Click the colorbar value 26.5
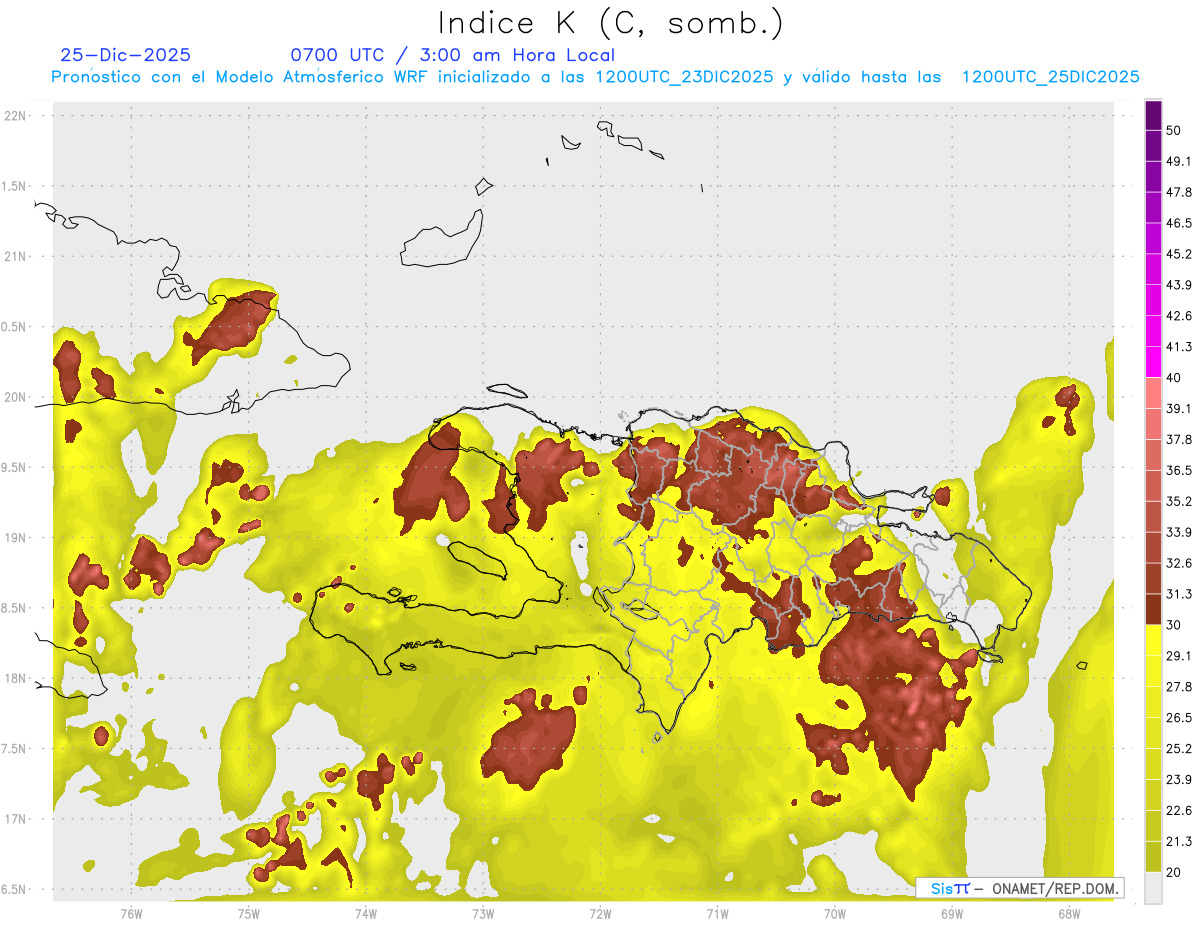 [x=1178, y=718]
